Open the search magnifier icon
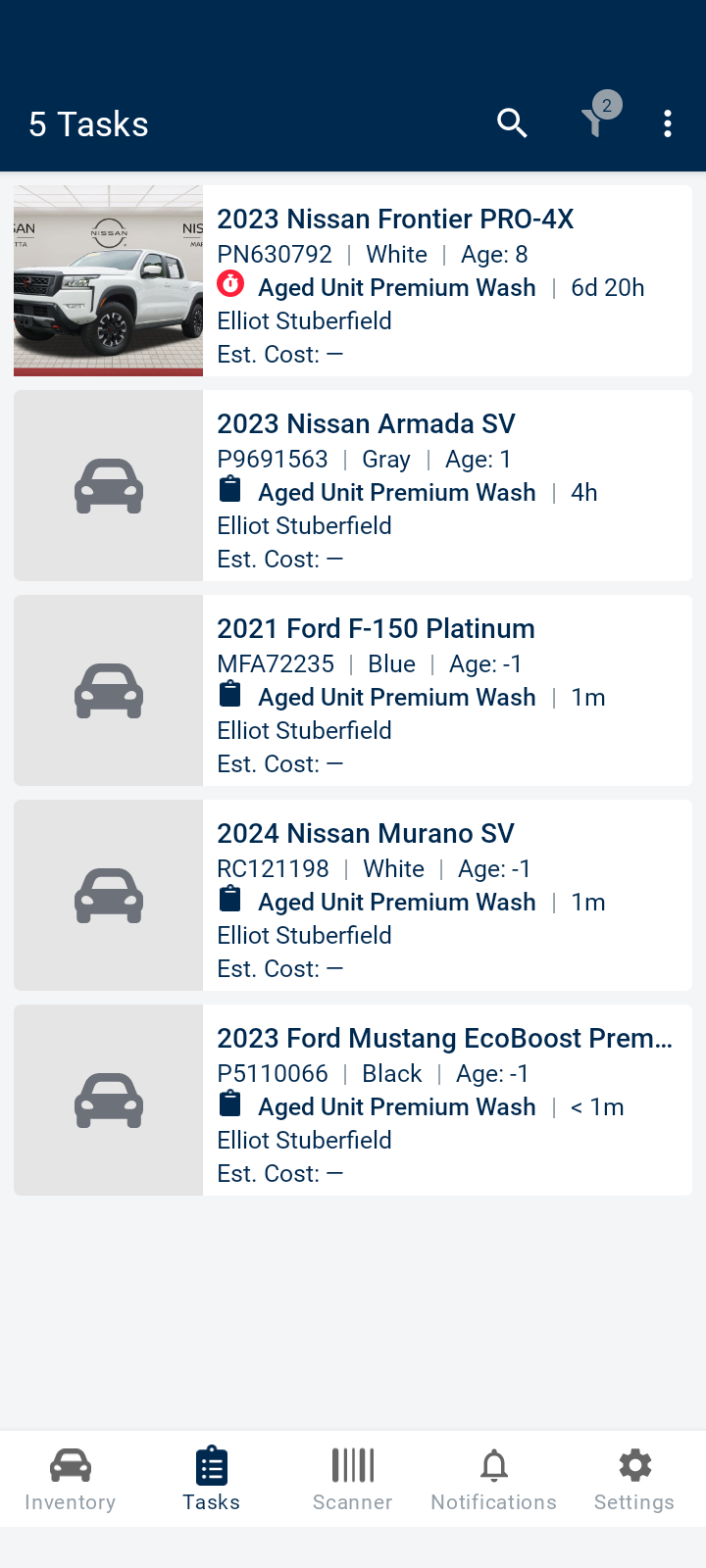Image resolution: width=706 pixels, height=1568 pixels. coord(512,123)
